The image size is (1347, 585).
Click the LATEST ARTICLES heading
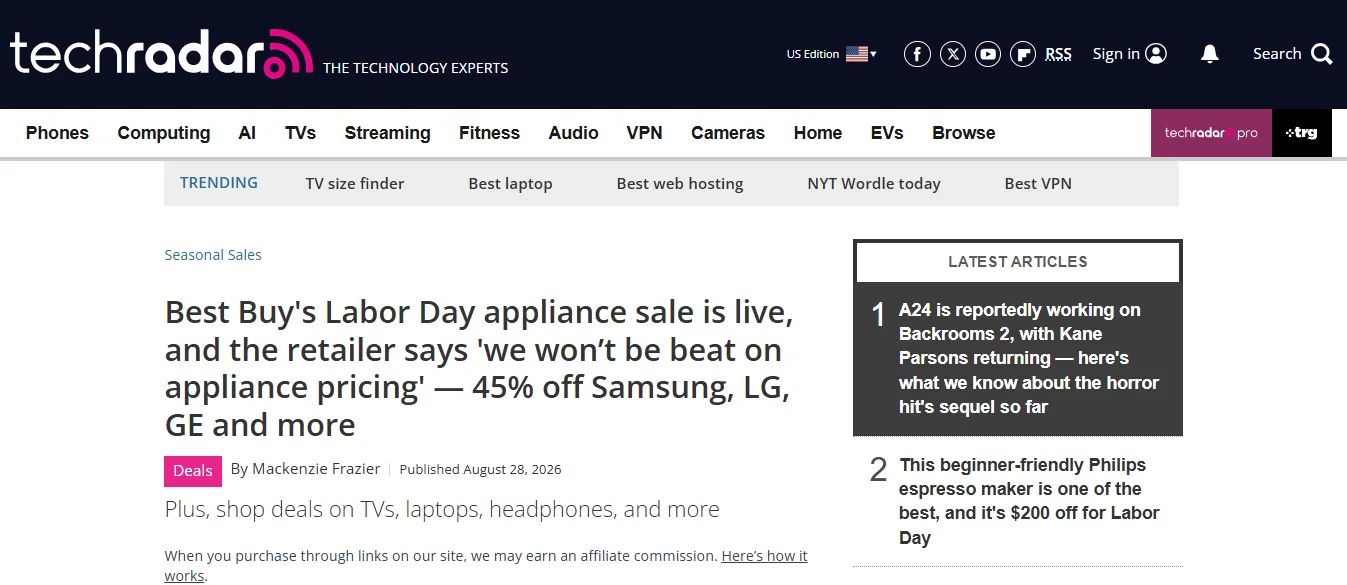tap(1018, 262)
